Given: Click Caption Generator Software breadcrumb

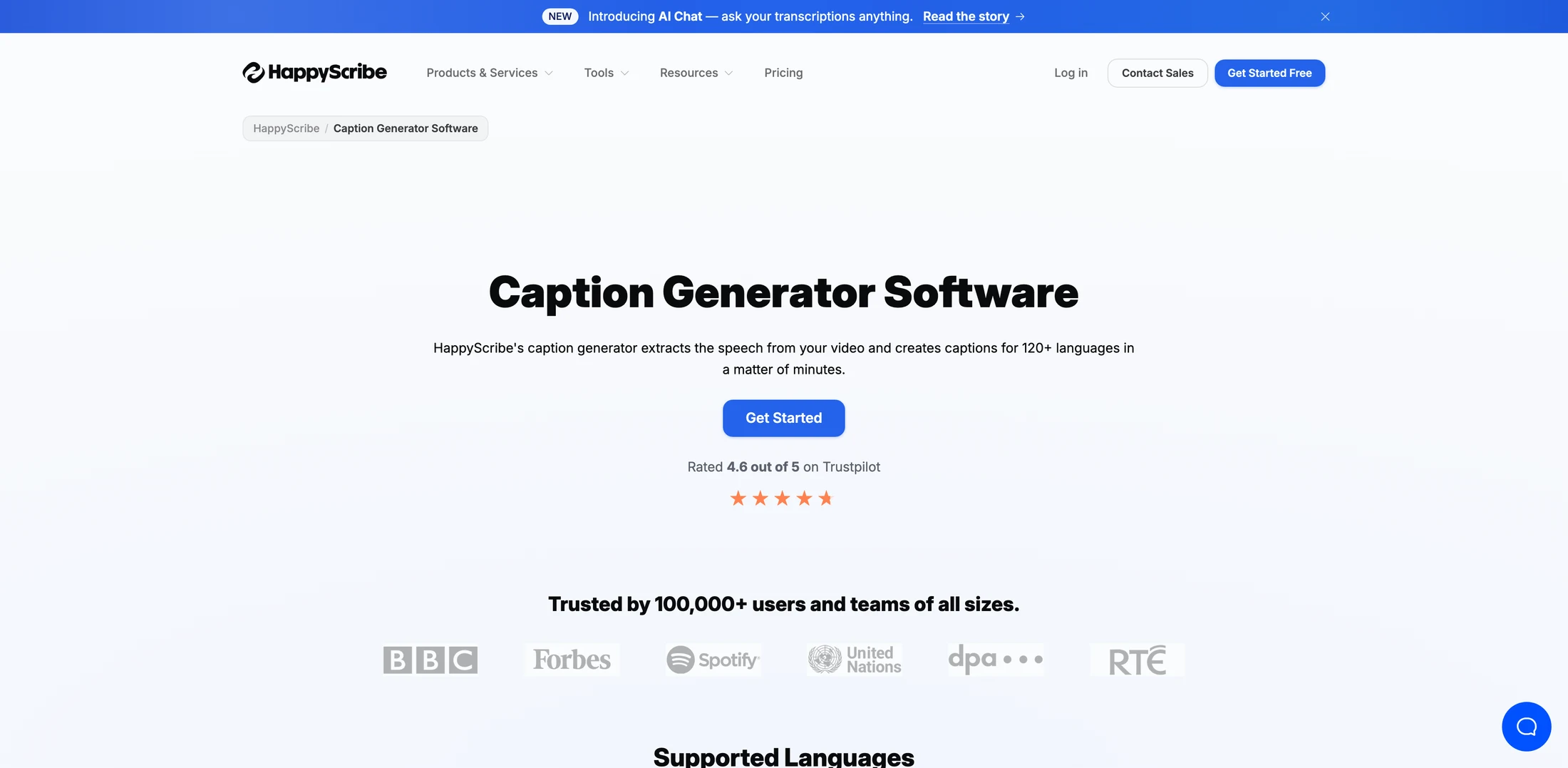Looking at the screenshot, I should [x=406, y=128].
